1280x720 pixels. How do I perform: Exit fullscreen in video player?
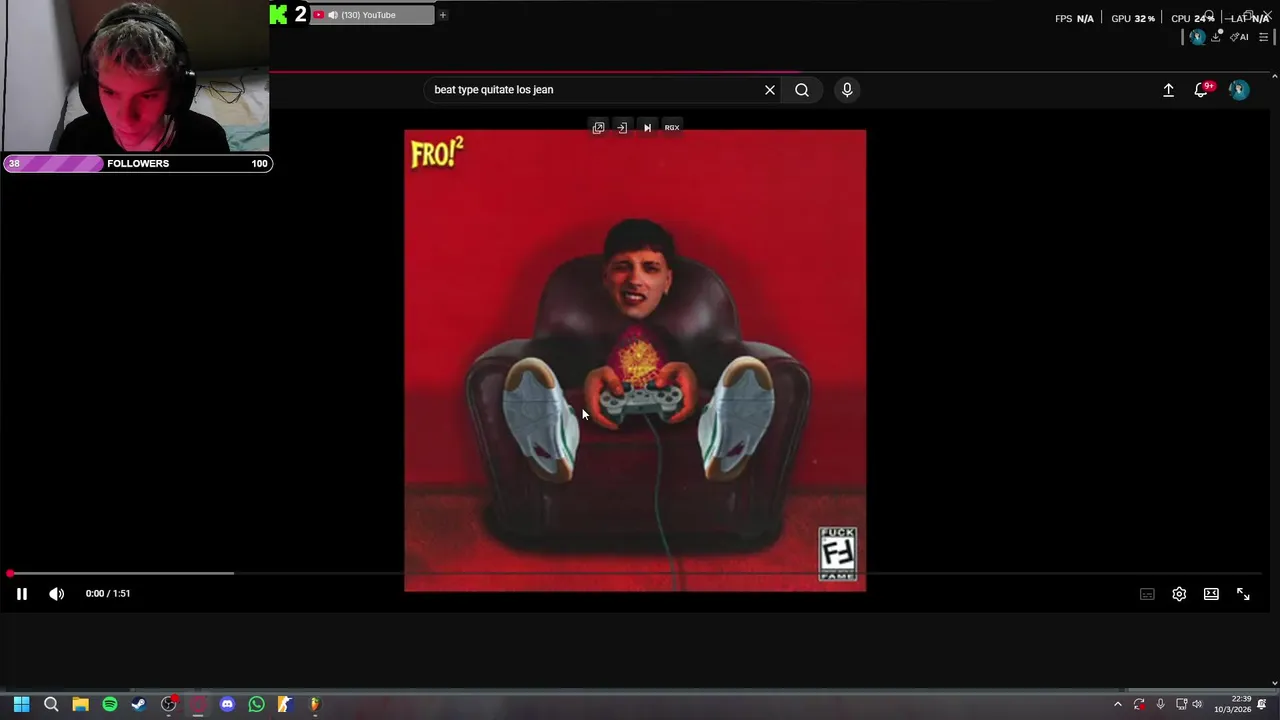pyautogui.click(x=1243, y=594)
